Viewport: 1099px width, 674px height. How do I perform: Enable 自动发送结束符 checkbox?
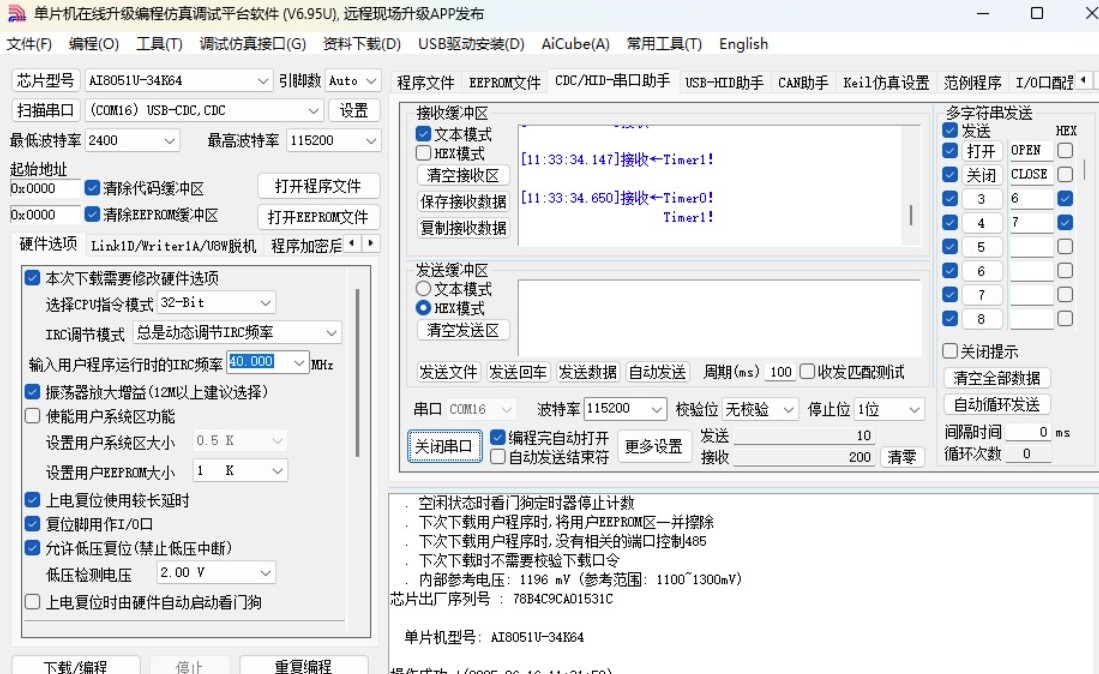click(498, 457)
